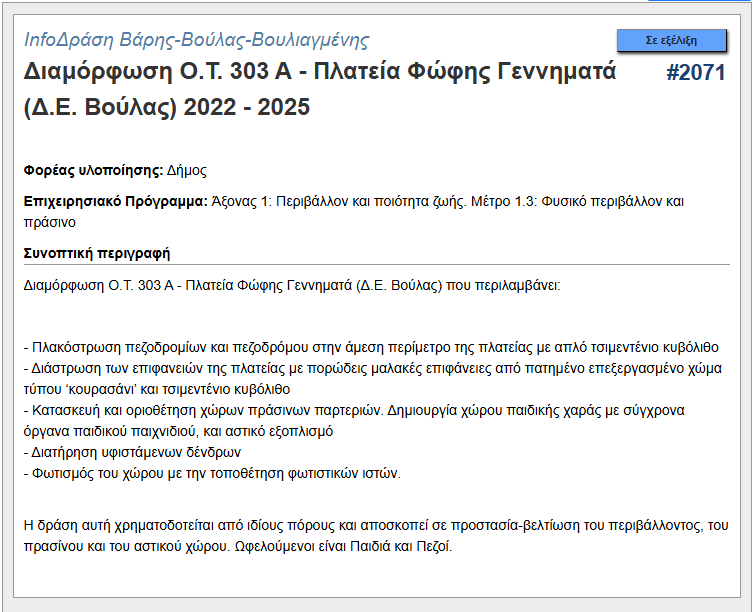Click the intro sentence ending "που περιλαμβάνει:"
The width and height of the screenshot is (753, 612).
point(292,284)
